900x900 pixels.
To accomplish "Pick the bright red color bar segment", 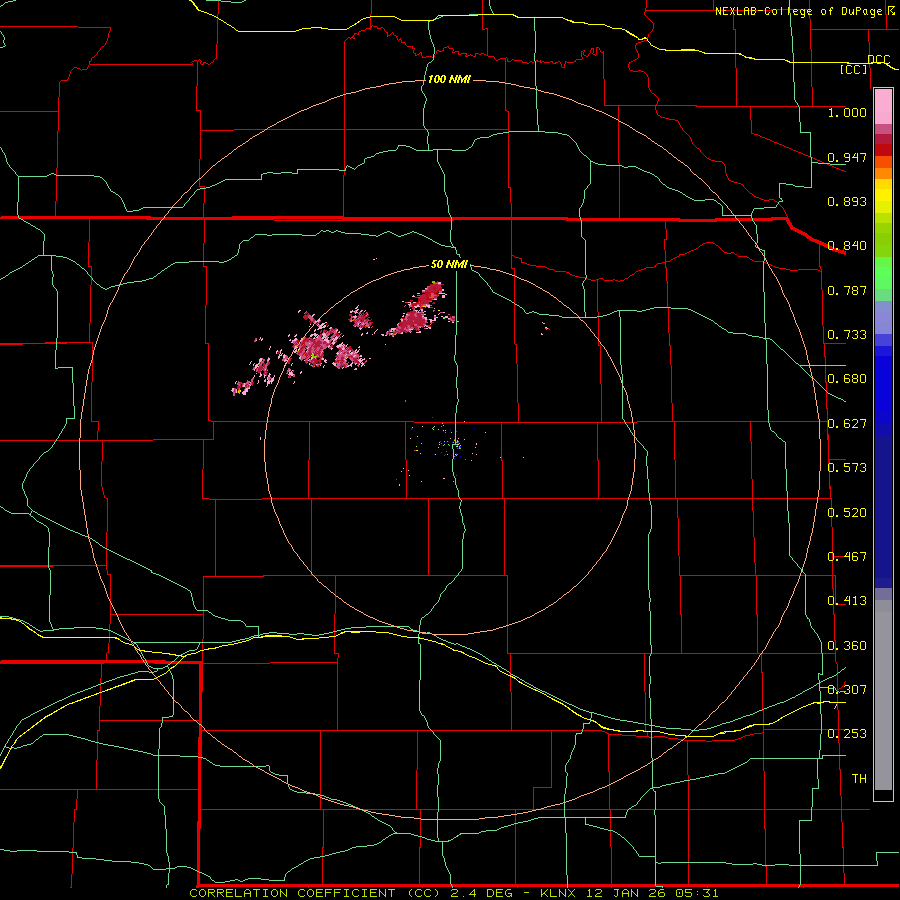I will (x=883, y=150).
